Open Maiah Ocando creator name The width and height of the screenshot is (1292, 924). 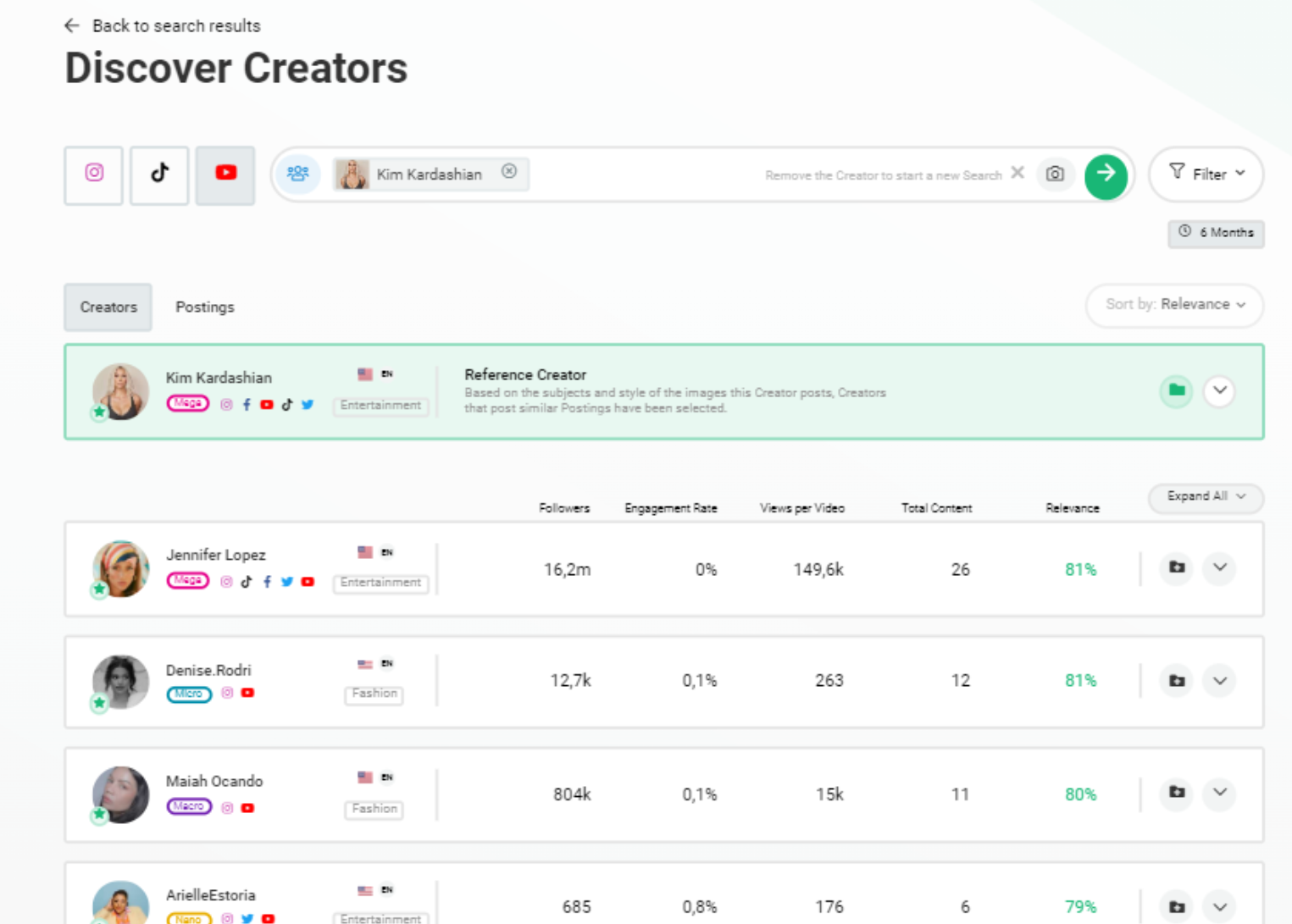click(x=214, y=781)
